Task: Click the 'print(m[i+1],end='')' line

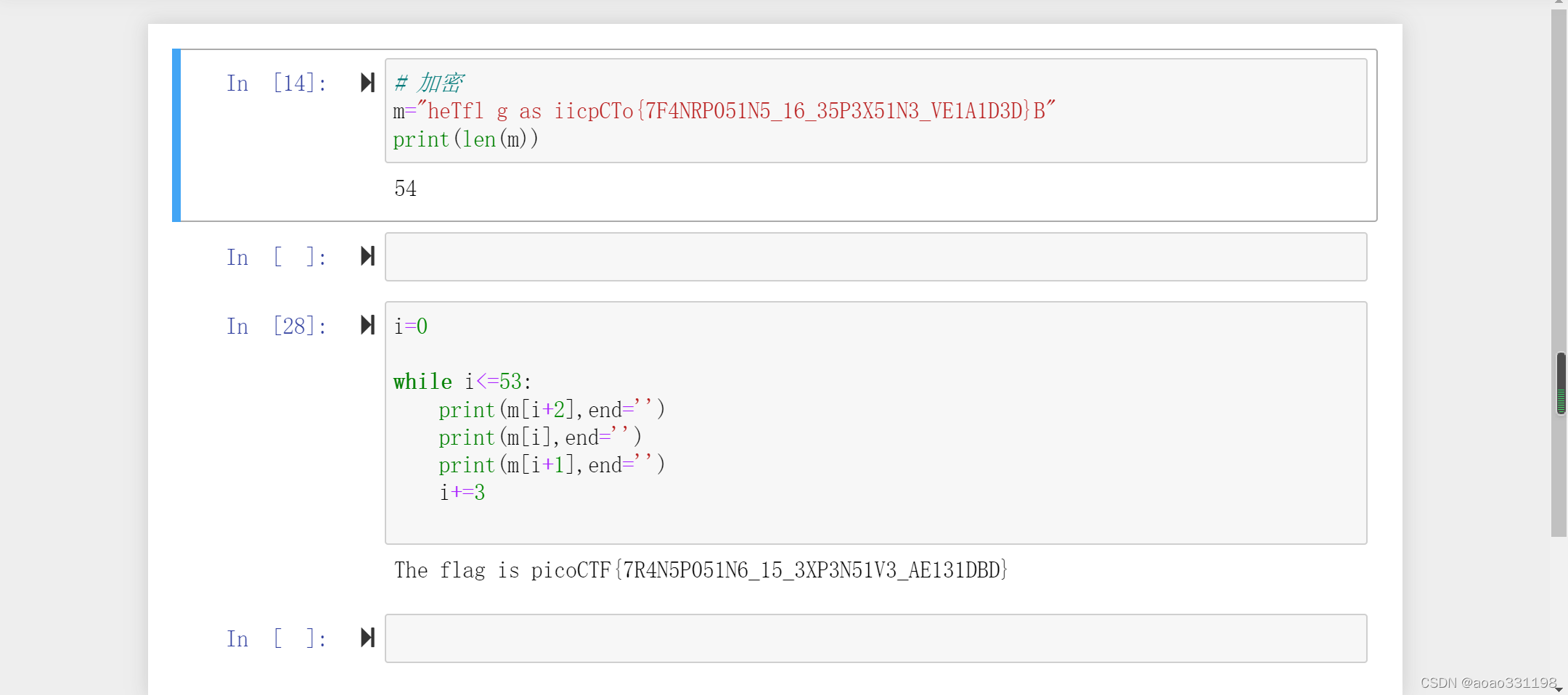Action: point(552,465)
